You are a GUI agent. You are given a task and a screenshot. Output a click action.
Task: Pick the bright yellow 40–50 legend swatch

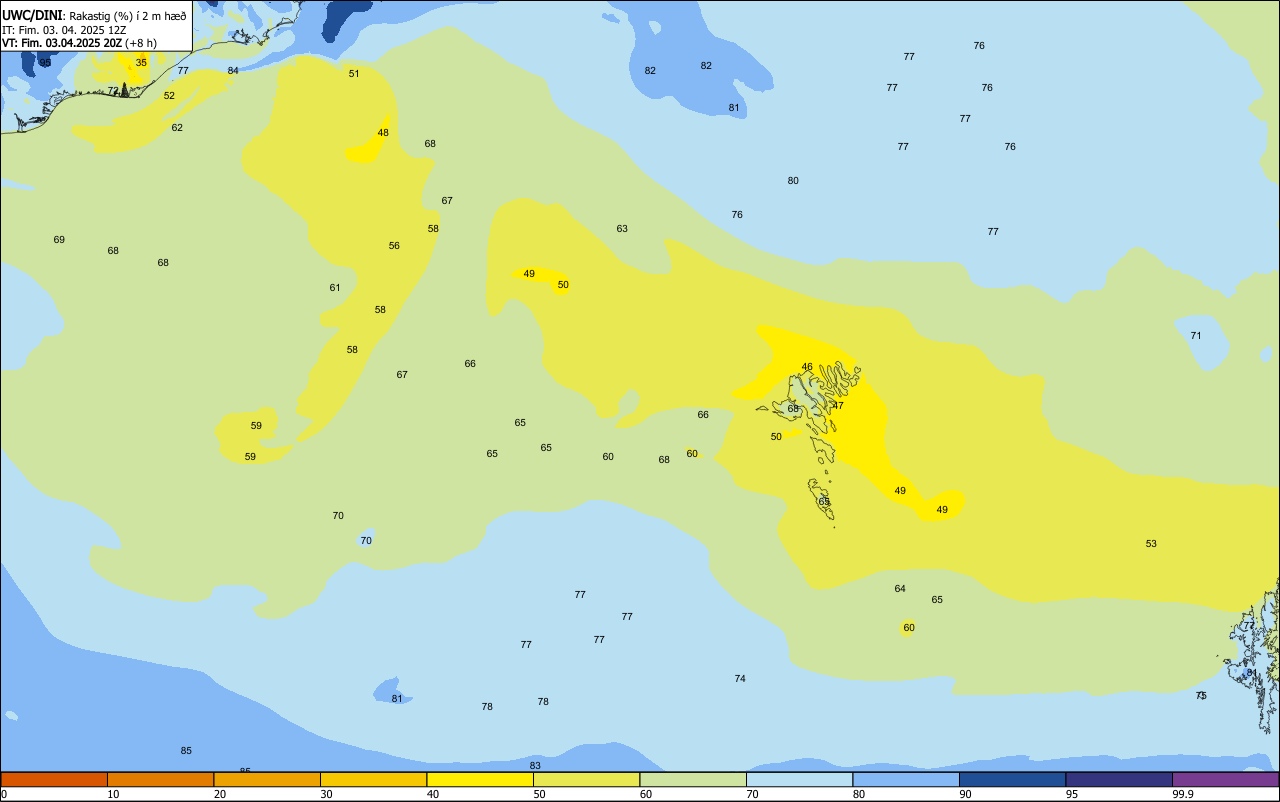[480, 779]
